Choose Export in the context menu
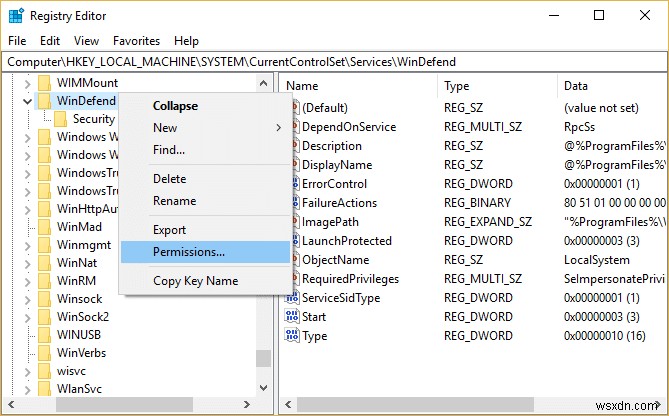The image size is (669, 416). click(205, 230)
